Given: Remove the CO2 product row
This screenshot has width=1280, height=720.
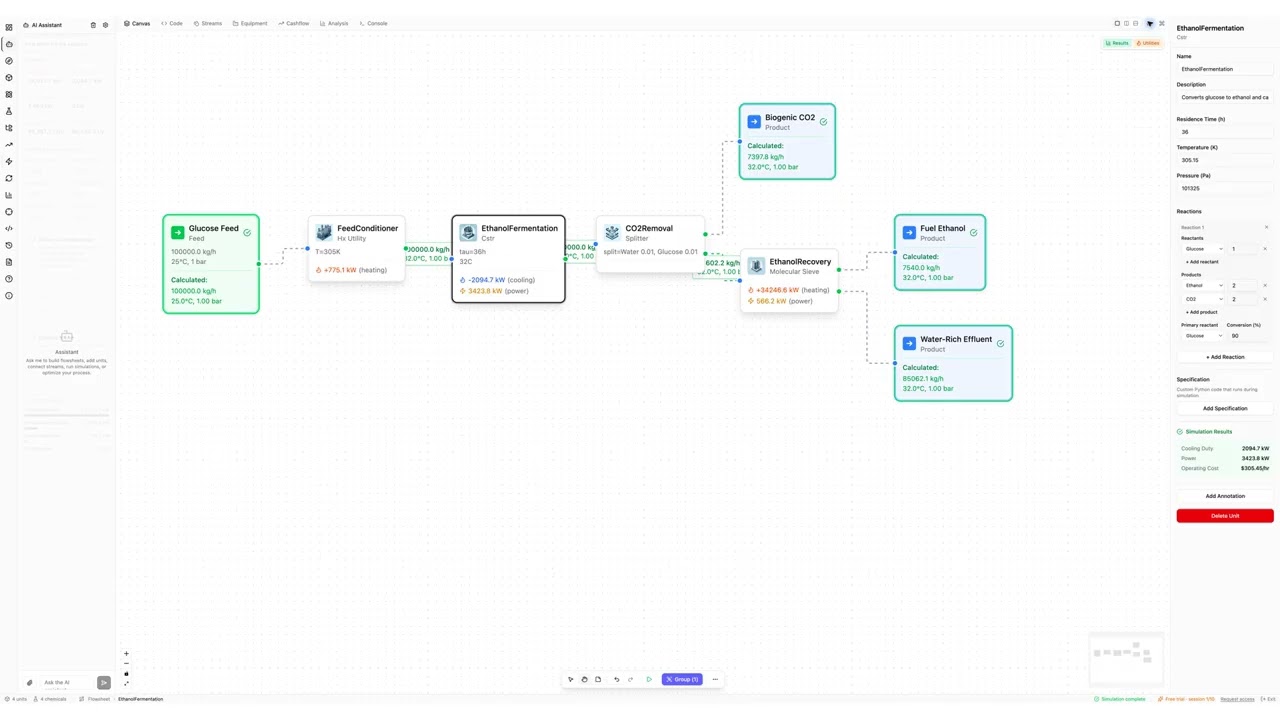Looking at the screenshot, I should [x=1265, y=299].
